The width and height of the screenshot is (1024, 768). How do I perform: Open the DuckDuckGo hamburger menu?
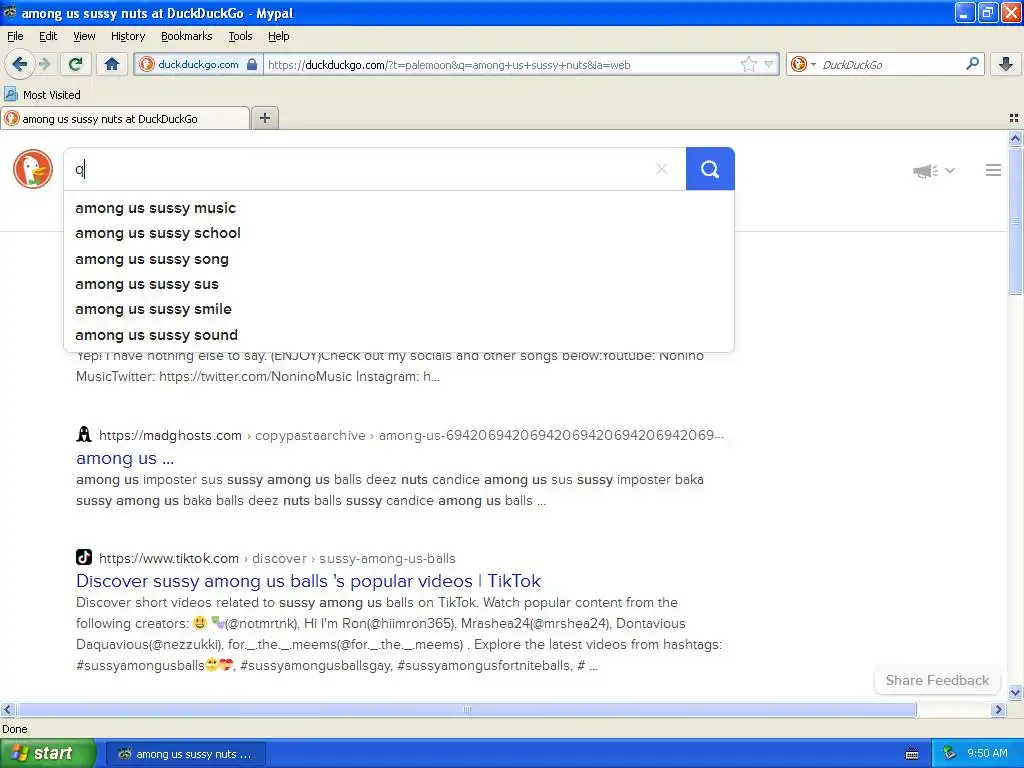coord(993,170)
